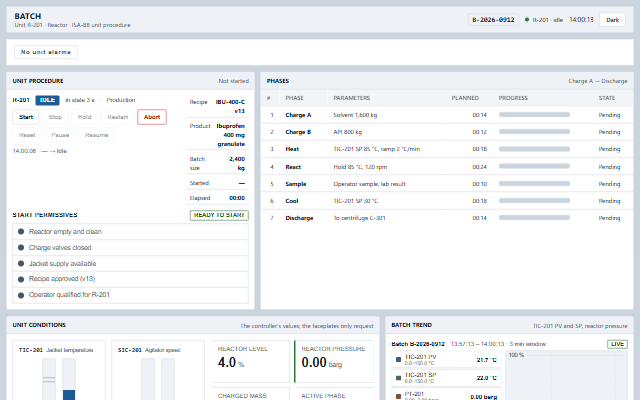Click the green R-201 idle status dot
The height and width of the screenshot is (400, 640).
pos(527,20)
